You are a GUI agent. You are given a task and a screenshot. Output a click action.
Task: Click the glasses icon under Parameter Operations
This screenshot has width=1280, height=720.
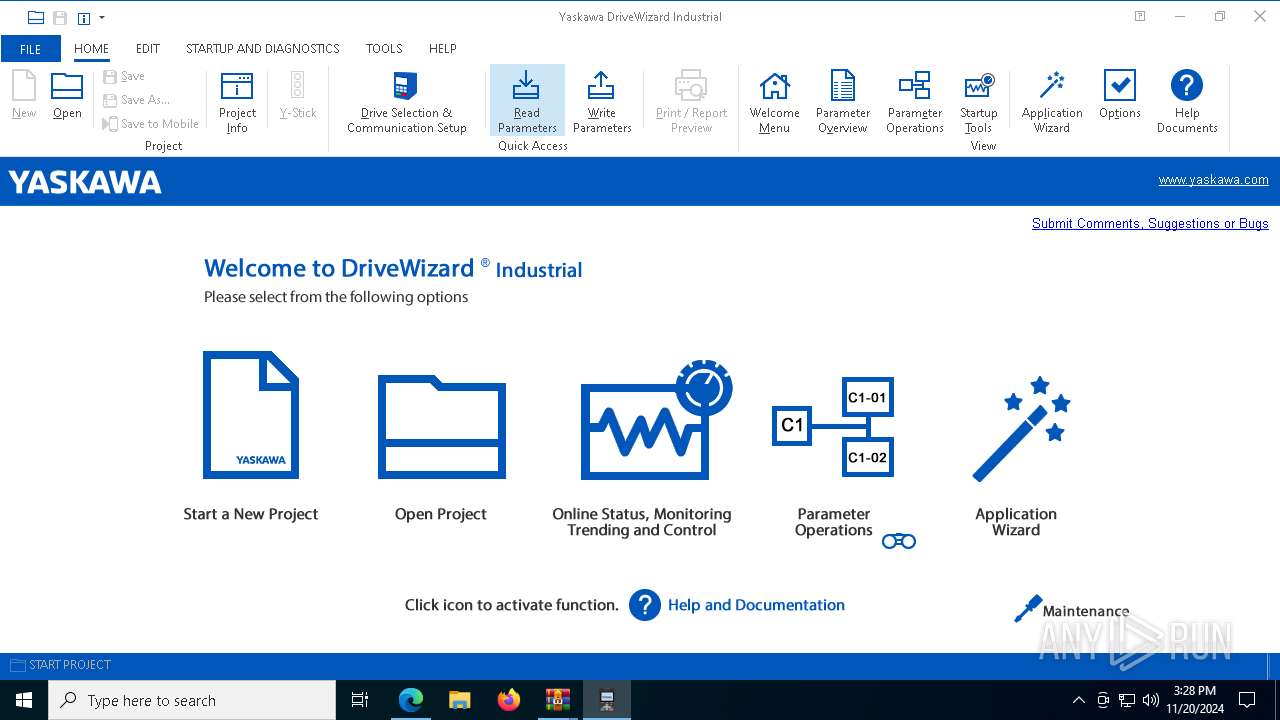(899, 541)
